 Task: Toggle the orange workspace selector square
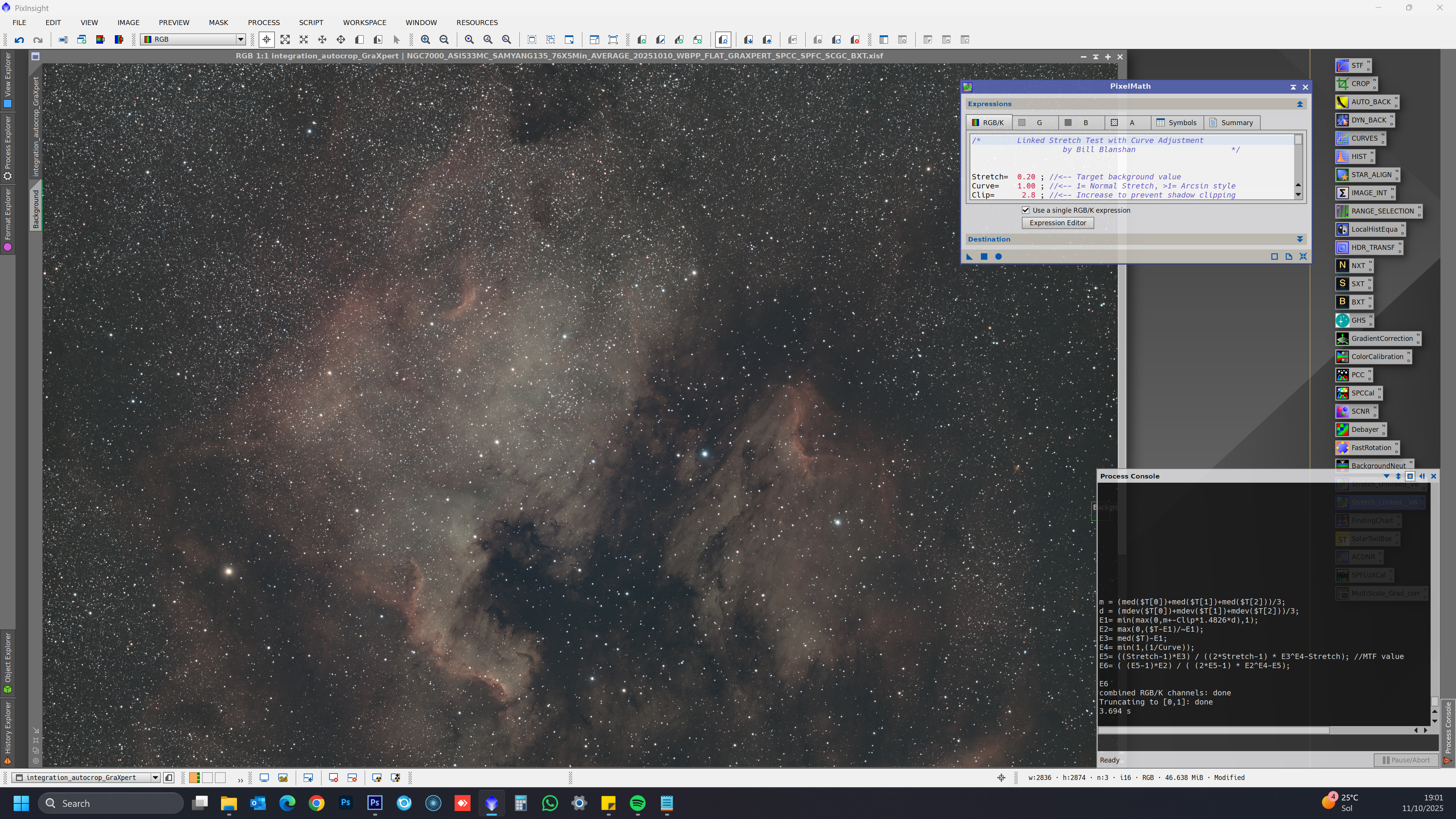point(194,778)
